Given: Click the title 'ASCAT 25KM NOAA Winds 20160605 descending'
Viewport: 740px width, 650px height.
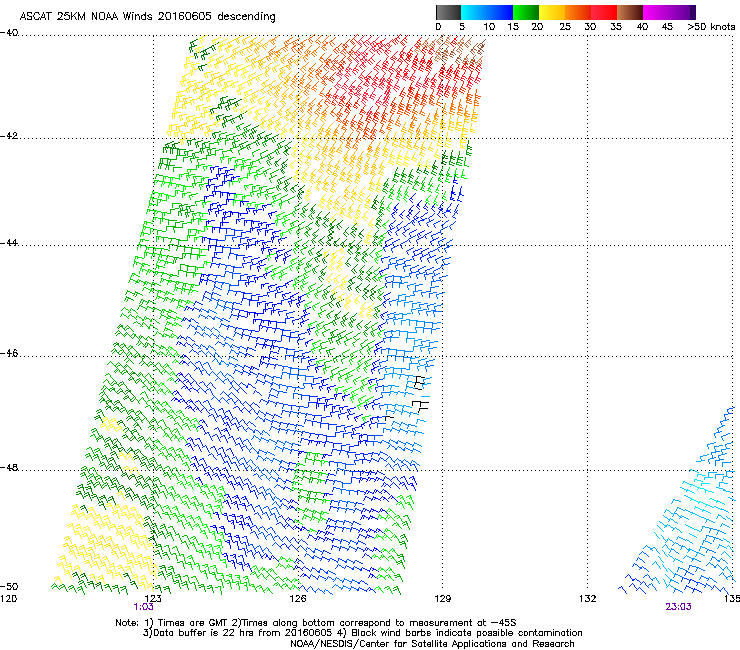Looking at the screenshot, I should click(x=147, y=17).
